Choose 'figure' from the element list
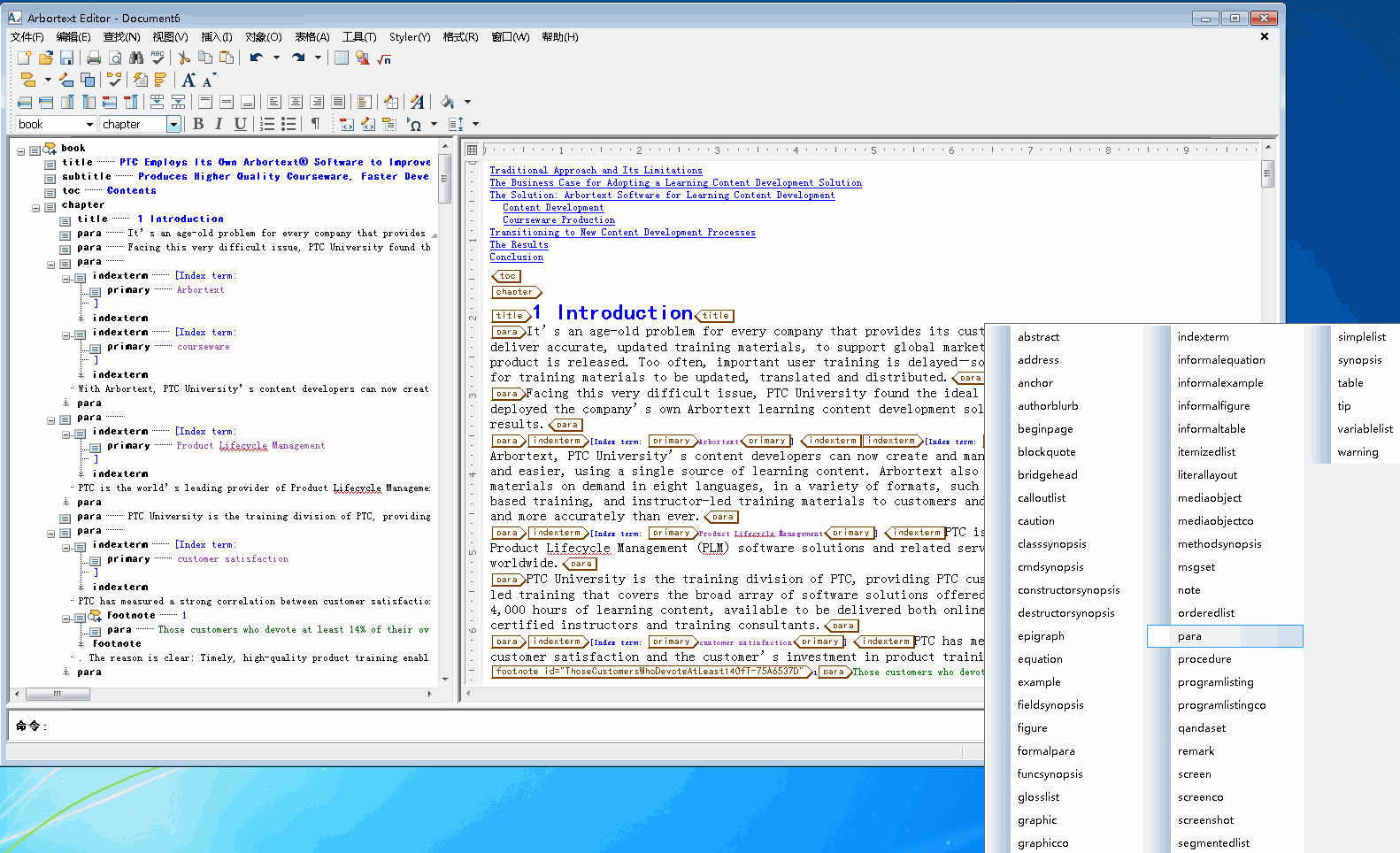 point(1033,728)
